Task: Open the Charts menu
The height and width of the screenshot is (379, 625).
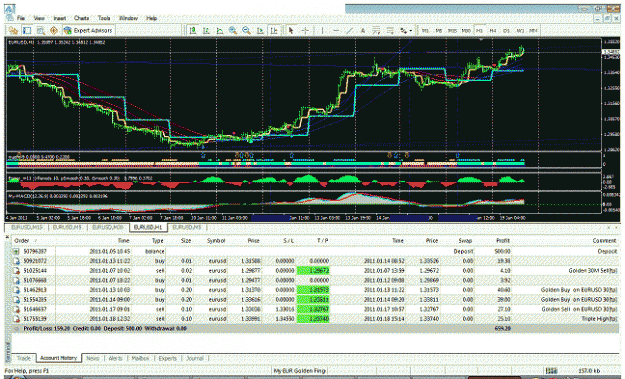Action: pos(81,18)
